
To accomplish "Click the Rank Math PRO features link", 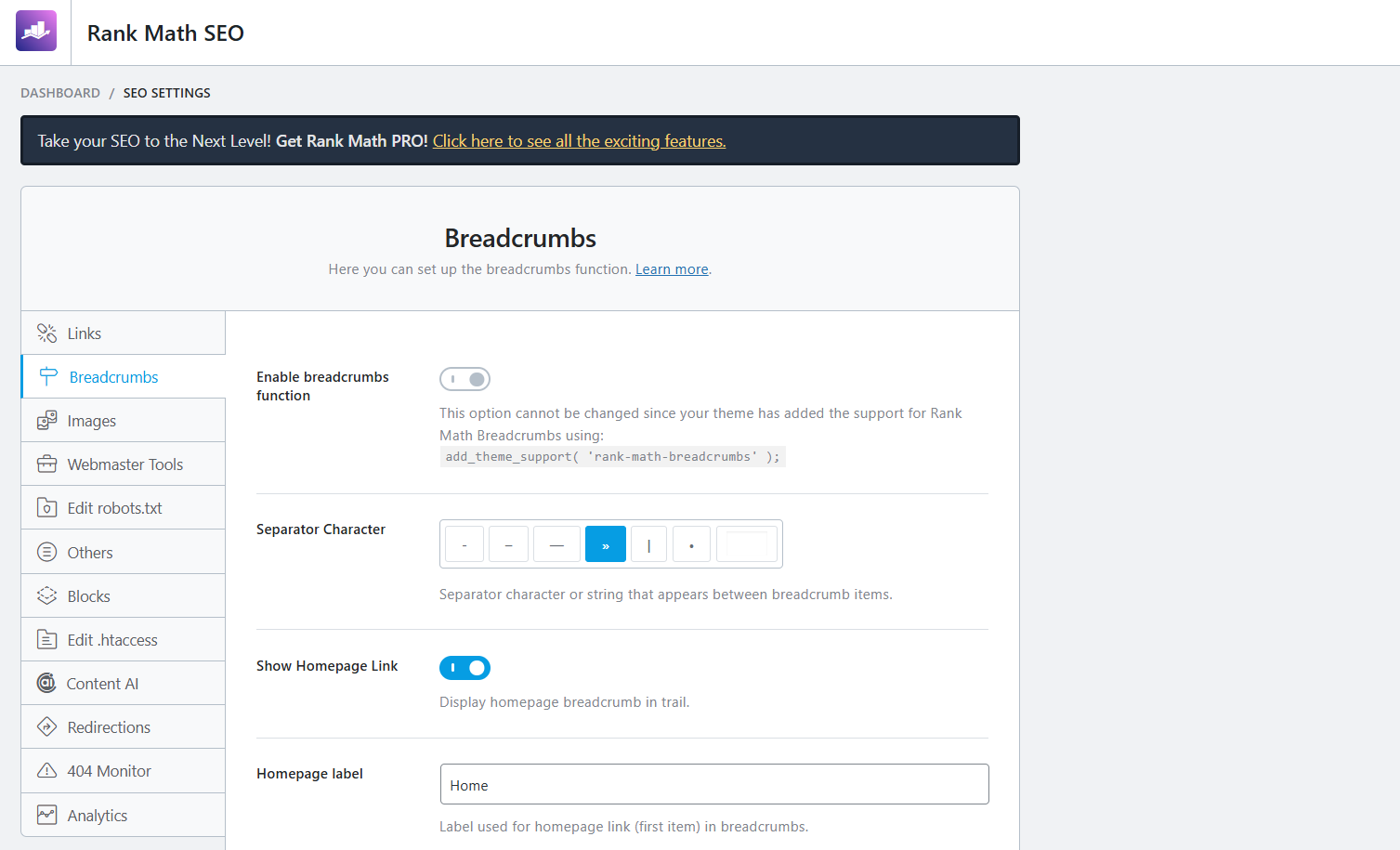I will [580, 141].
